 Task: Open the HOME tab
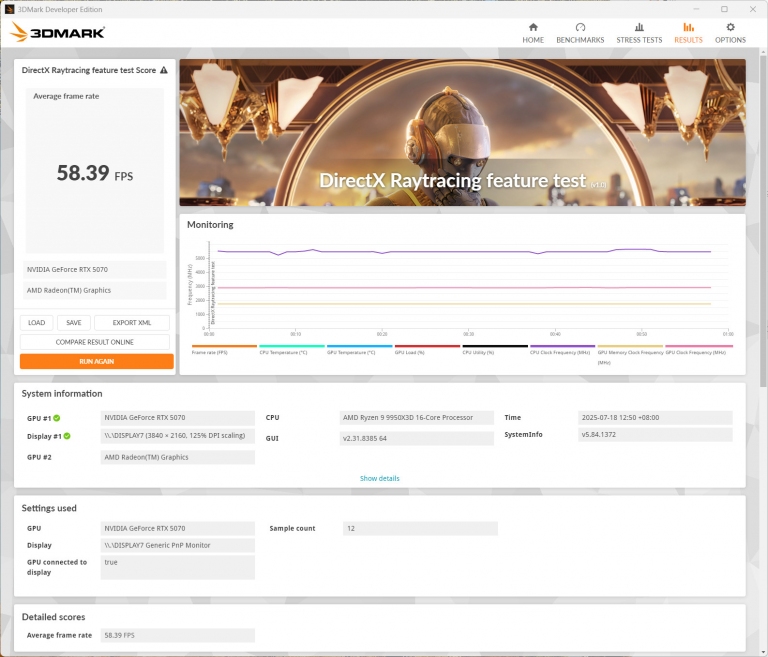click(x=533, y=33)
